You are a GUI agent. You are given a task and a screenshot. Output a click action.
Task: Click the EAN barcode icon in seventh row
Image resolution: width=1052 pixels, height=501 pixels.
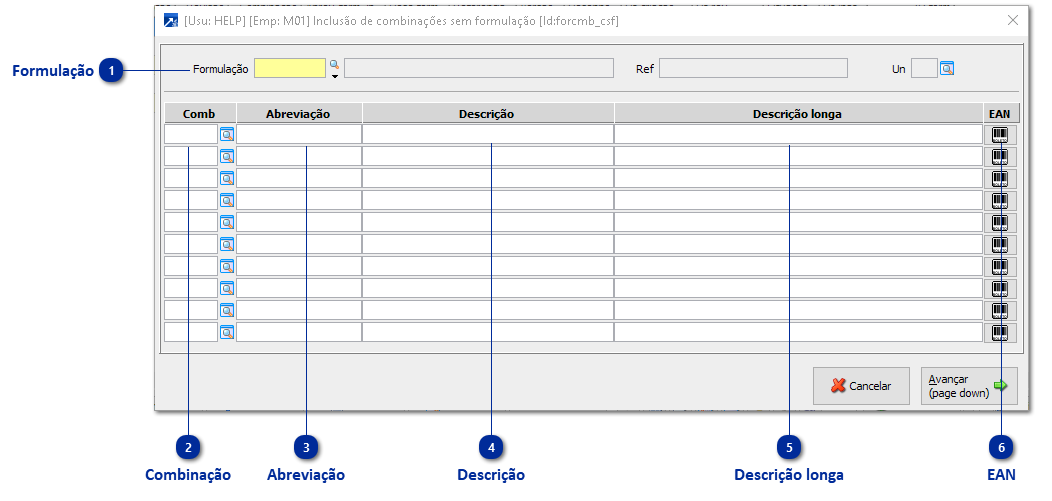(1000, 266)
